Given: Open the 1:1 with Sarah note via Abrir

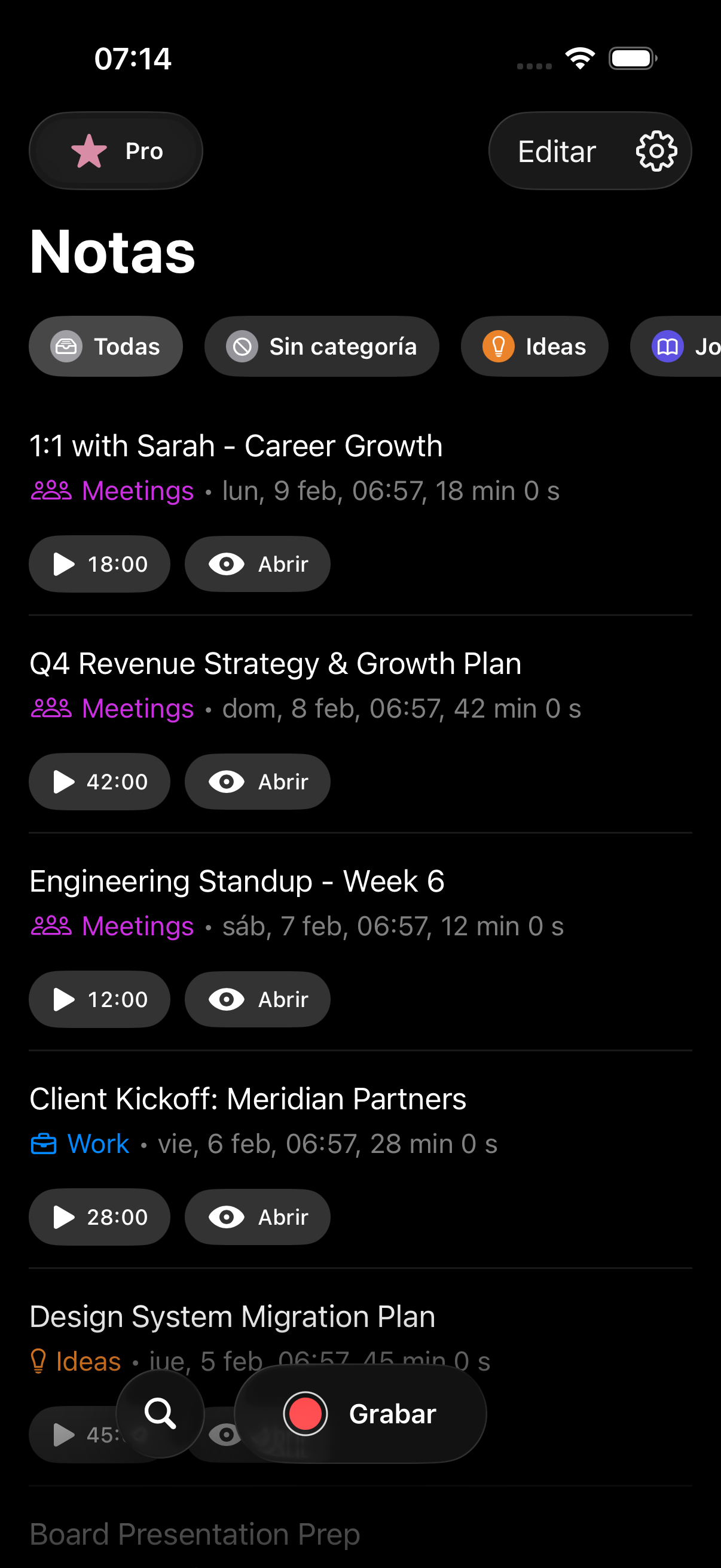Looking at the screenshot, I should pyautogui.click(x=257, y=564).
